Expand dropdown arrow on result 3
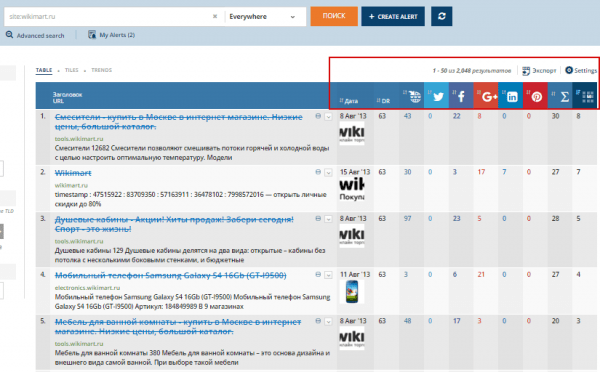600x372 pixels. click(328, 219)
